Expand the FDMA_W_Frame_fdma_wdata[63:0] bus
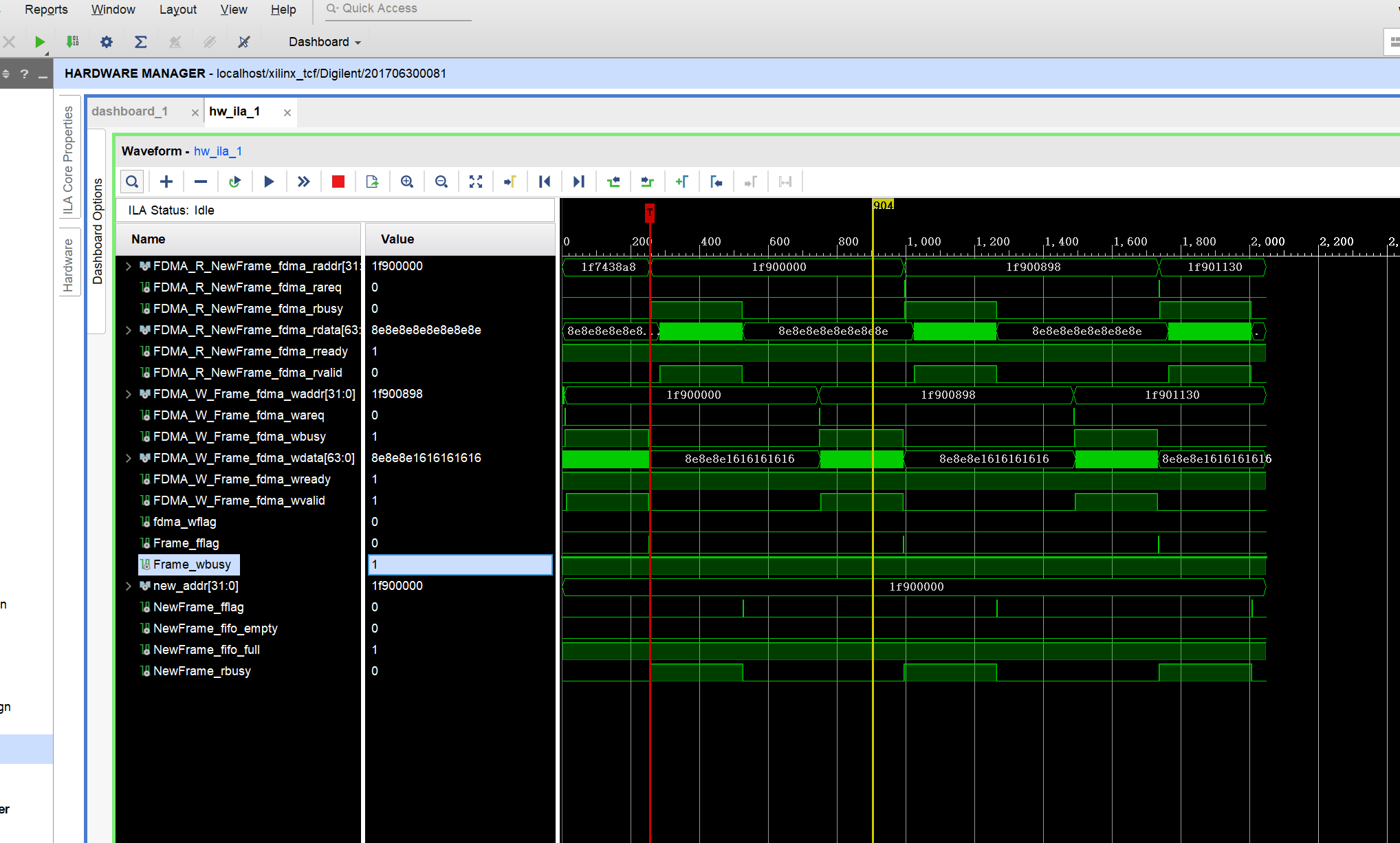The image size is (1400, 843). pyautogui.click(x=129, y=458)
